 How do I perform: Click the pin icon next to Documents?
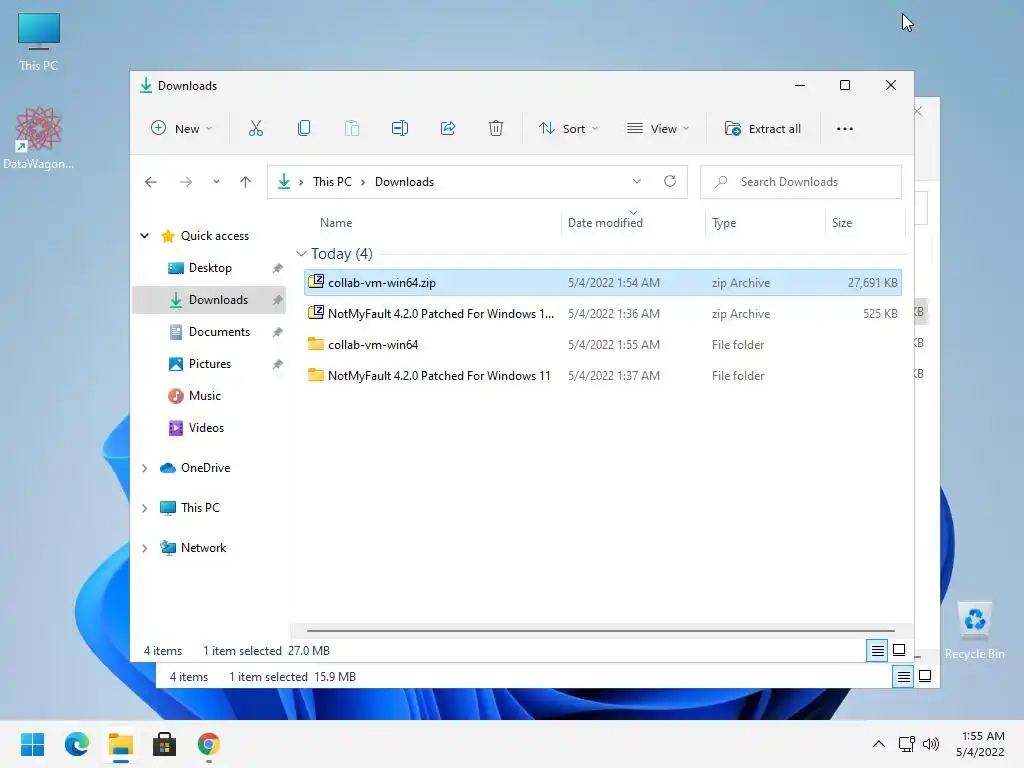click(x=278, y=332)
